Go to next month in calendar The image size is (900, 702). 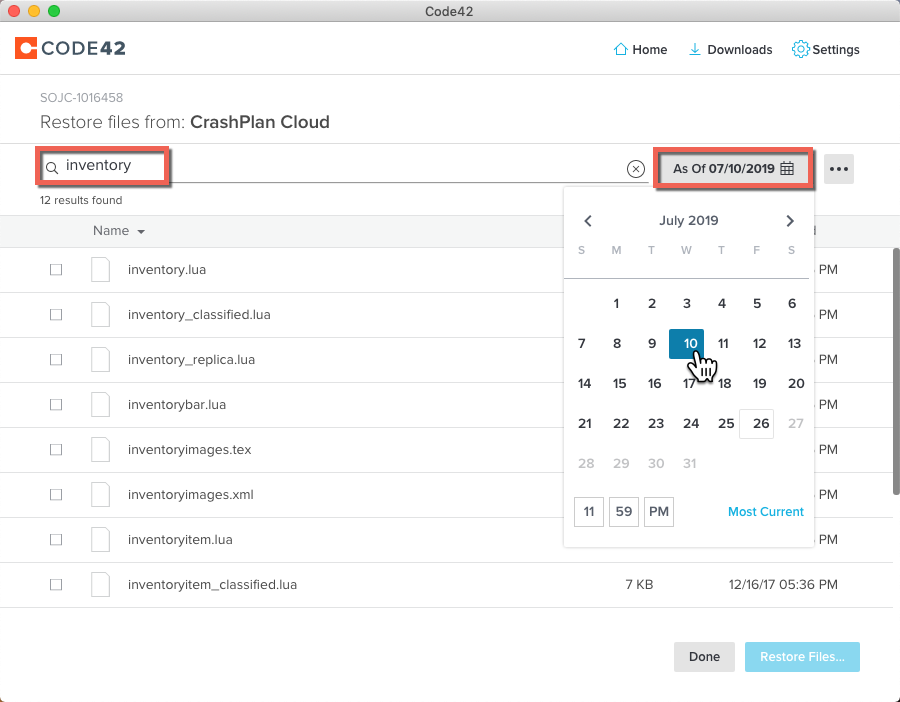790,221
